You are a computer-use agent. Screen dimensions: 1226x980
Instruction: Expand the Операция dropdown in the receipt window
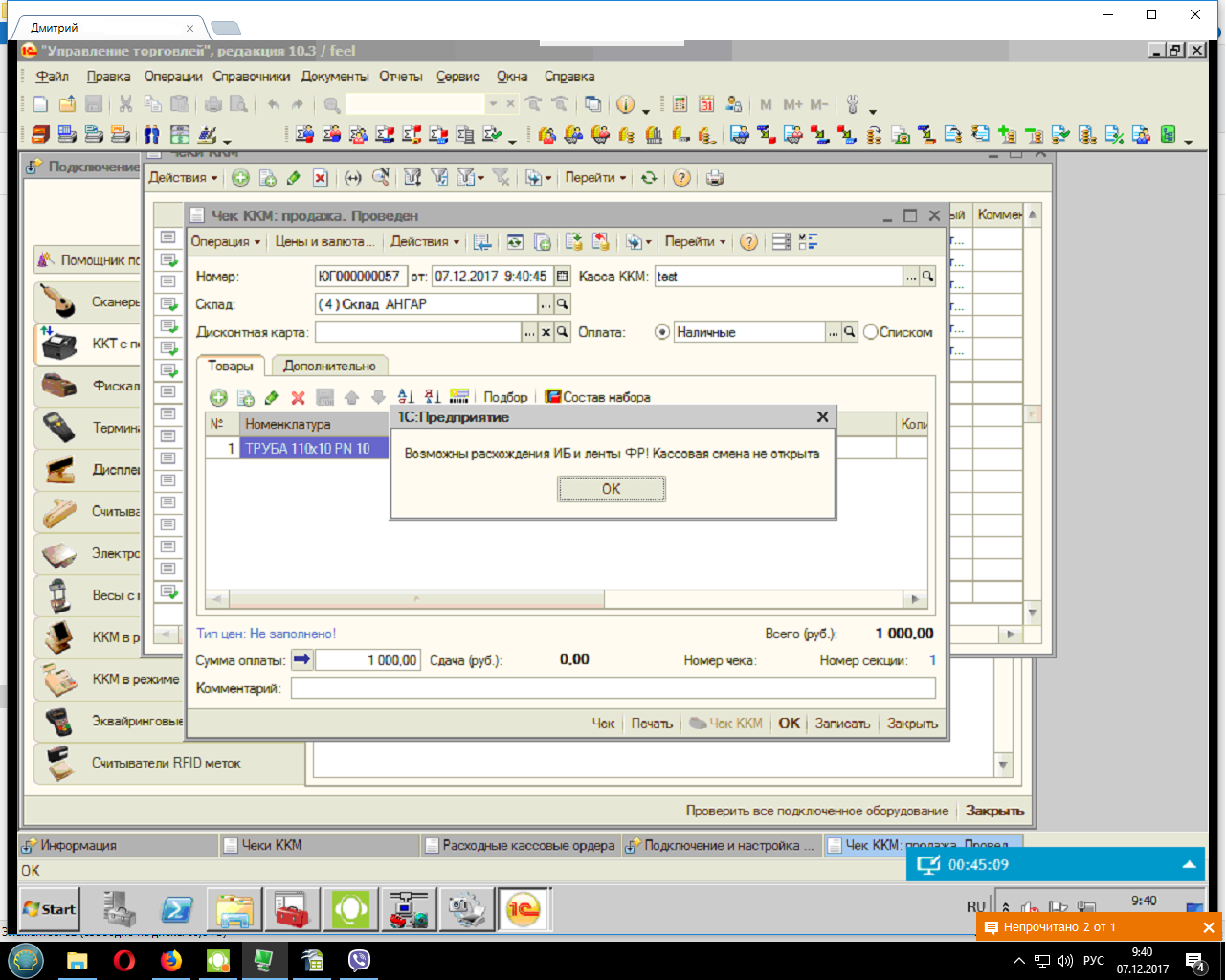click(x=226, y=242)
